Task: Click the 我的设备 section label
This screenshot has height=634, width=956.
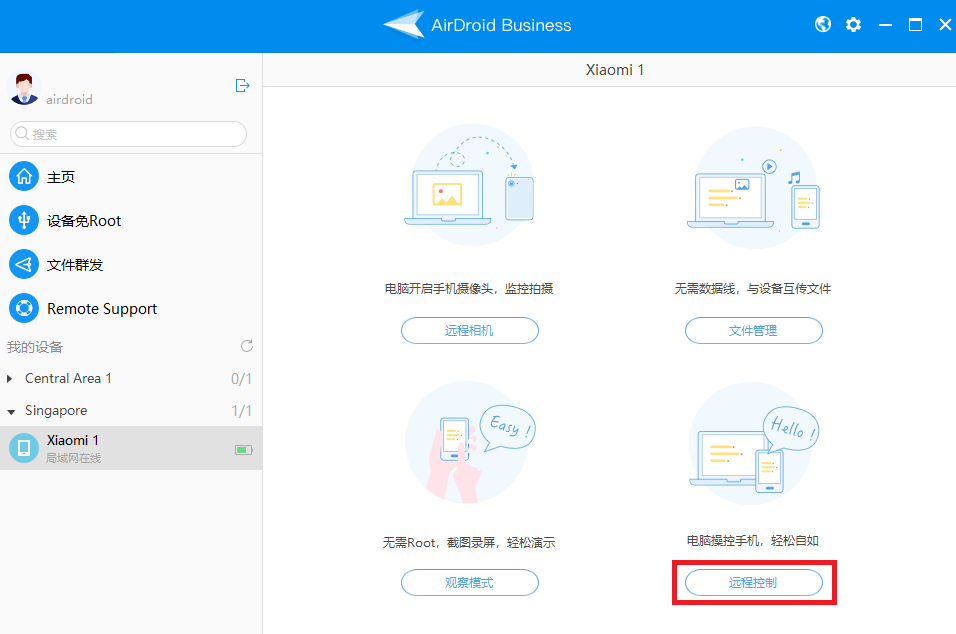Action: click(35, 347)
